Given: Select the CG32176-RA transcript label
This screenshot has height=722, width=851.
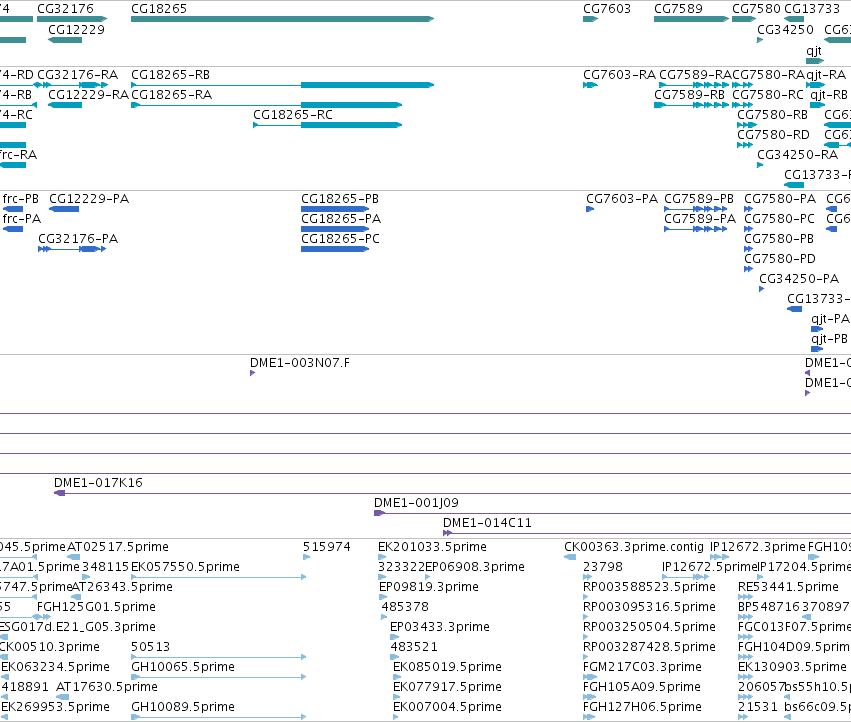Looking at the screenshot, I should (x=78, y=74).
